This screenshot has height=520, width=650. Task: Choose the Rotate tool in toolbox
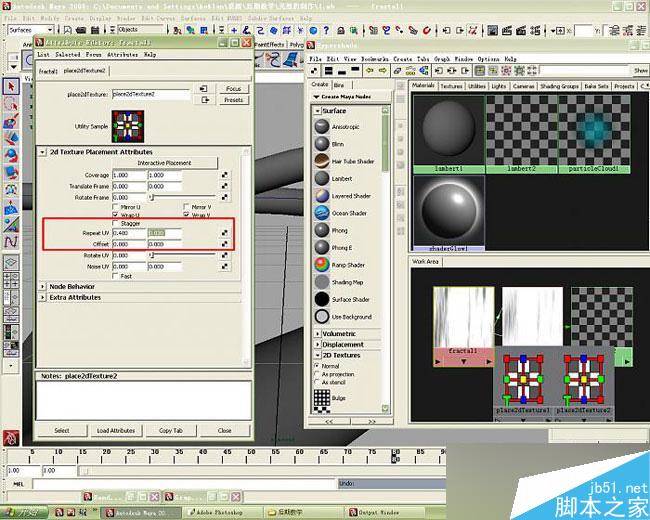(x=11, y=156)
